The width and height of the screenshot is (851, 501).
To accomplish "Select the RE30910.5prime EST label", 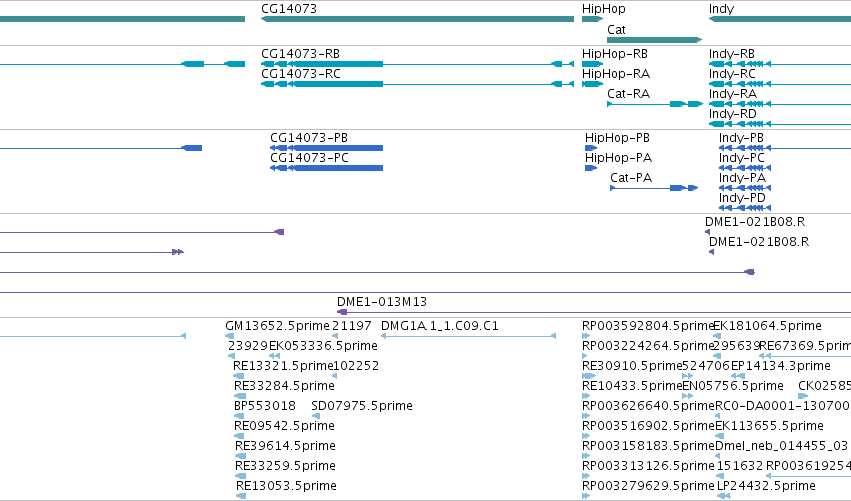I will click(x=632, y=366).
